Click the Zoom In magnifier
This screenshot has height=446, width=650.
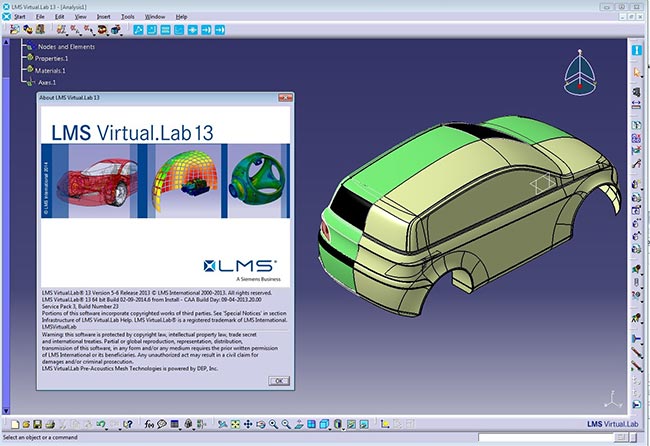click(x=273, y=424)
